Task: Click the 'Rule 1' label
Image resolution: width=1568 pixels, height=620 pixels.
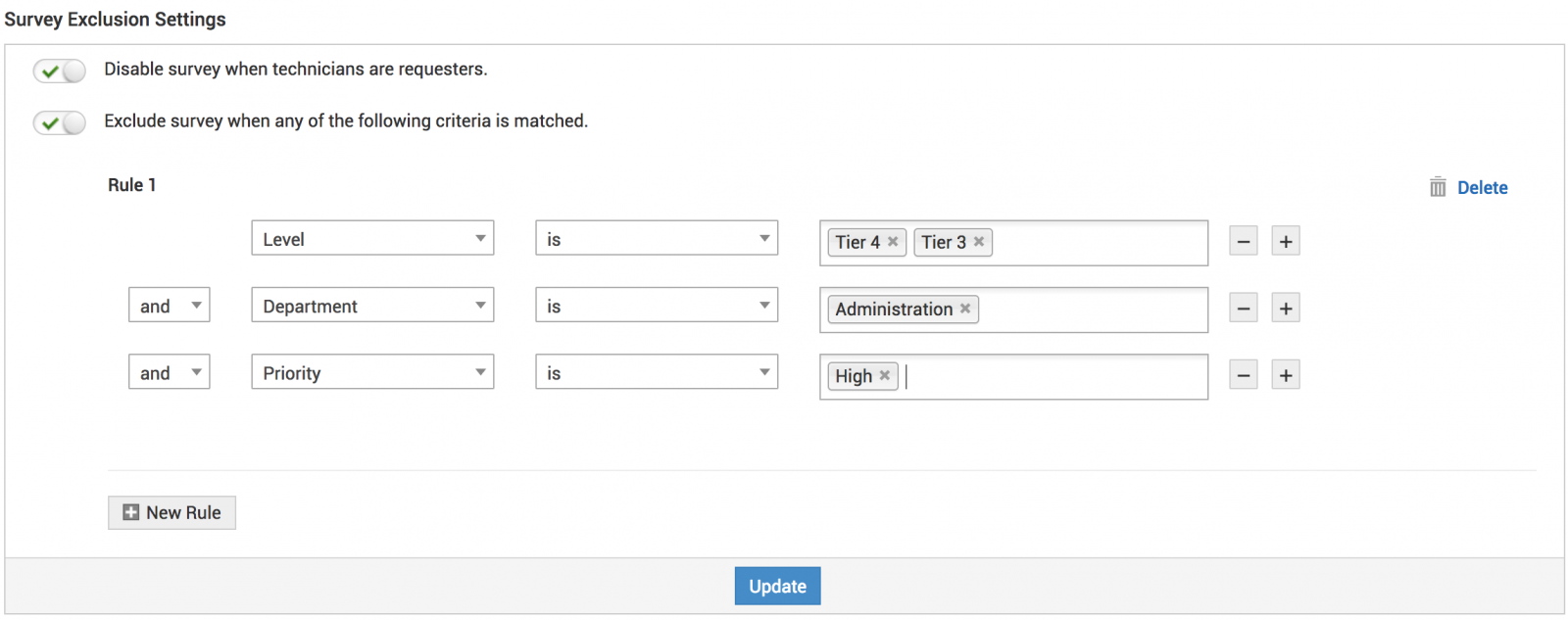Action: (131, 185)
